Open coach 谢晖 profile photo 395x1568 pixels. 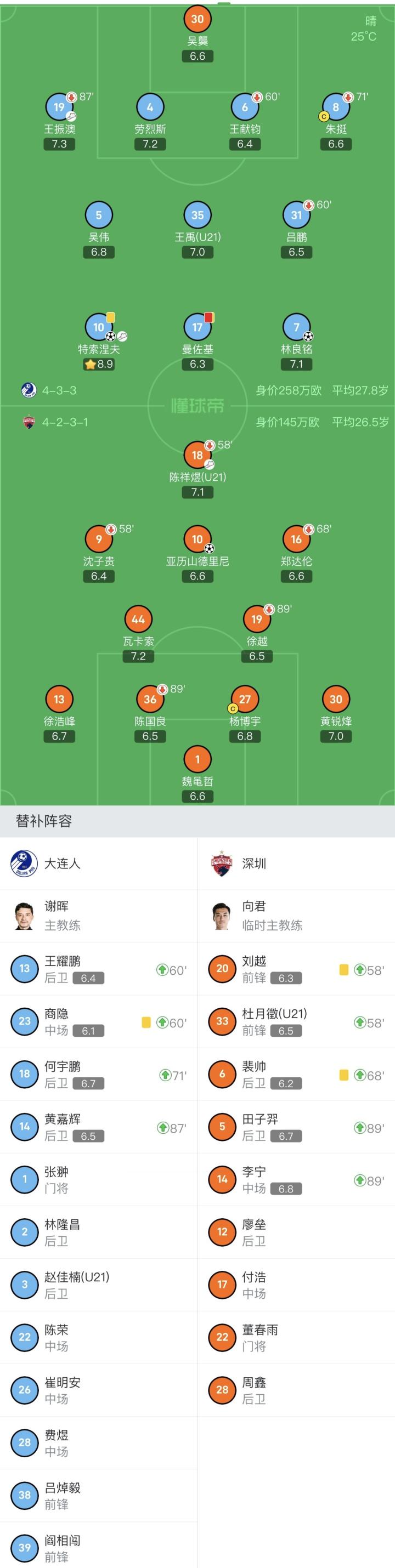[24, 916]
